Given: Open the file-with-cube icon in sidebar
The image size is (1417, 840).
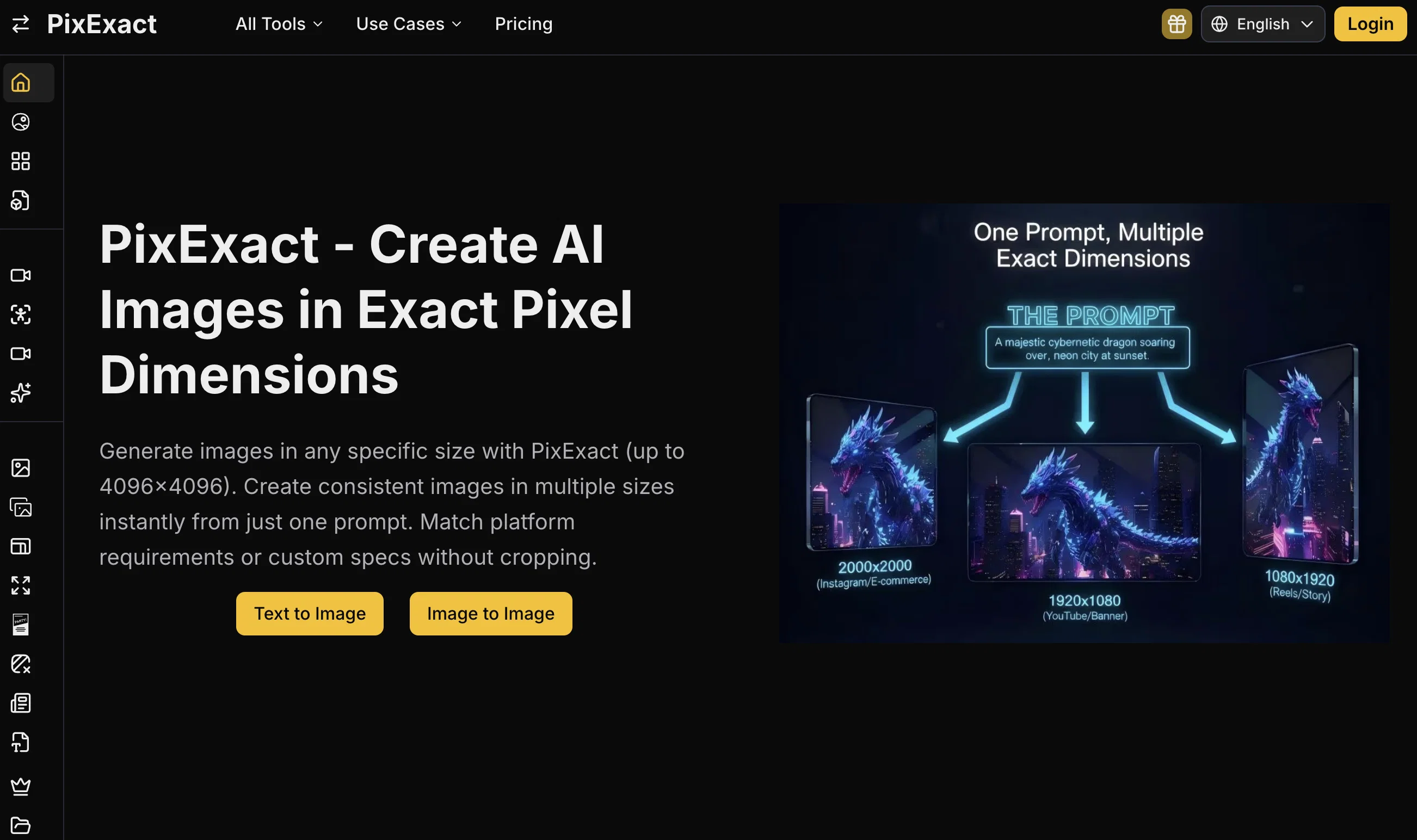Looking at the screenshot, I should pos(21,200).
